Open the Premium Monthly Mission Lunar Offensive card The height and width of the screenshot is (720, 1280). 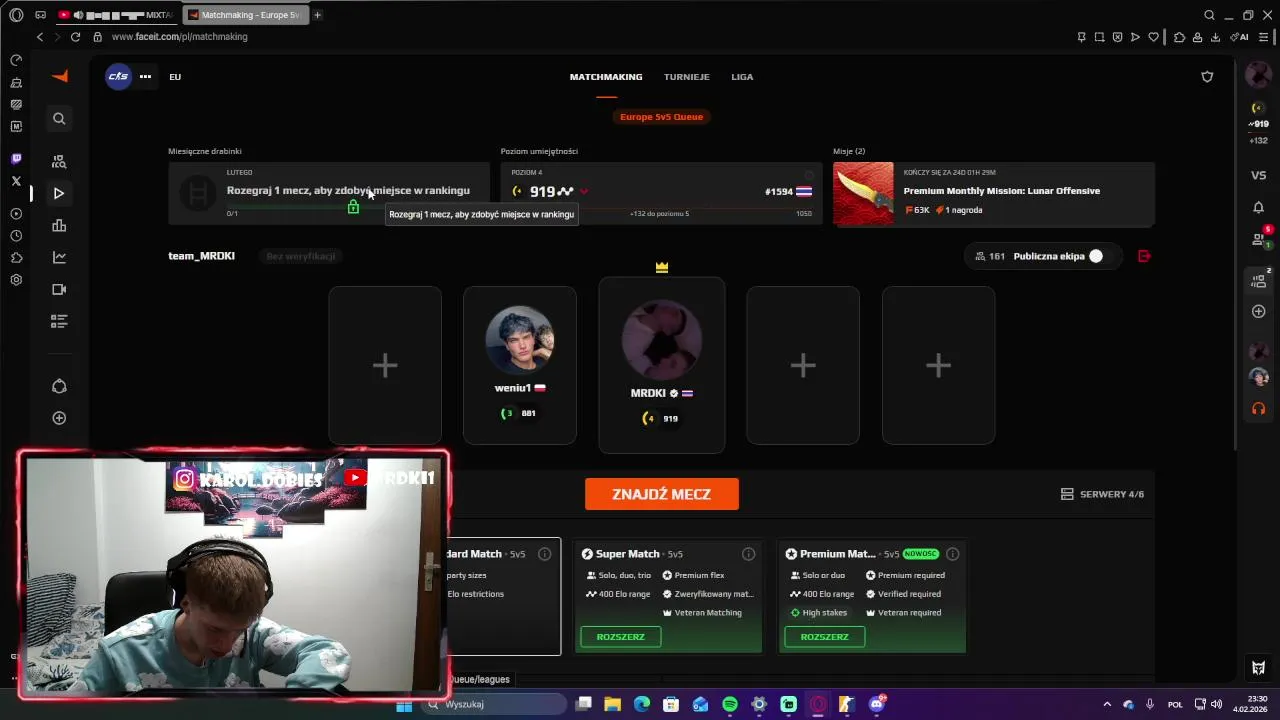pyautogui.click(x=994, y=193)
